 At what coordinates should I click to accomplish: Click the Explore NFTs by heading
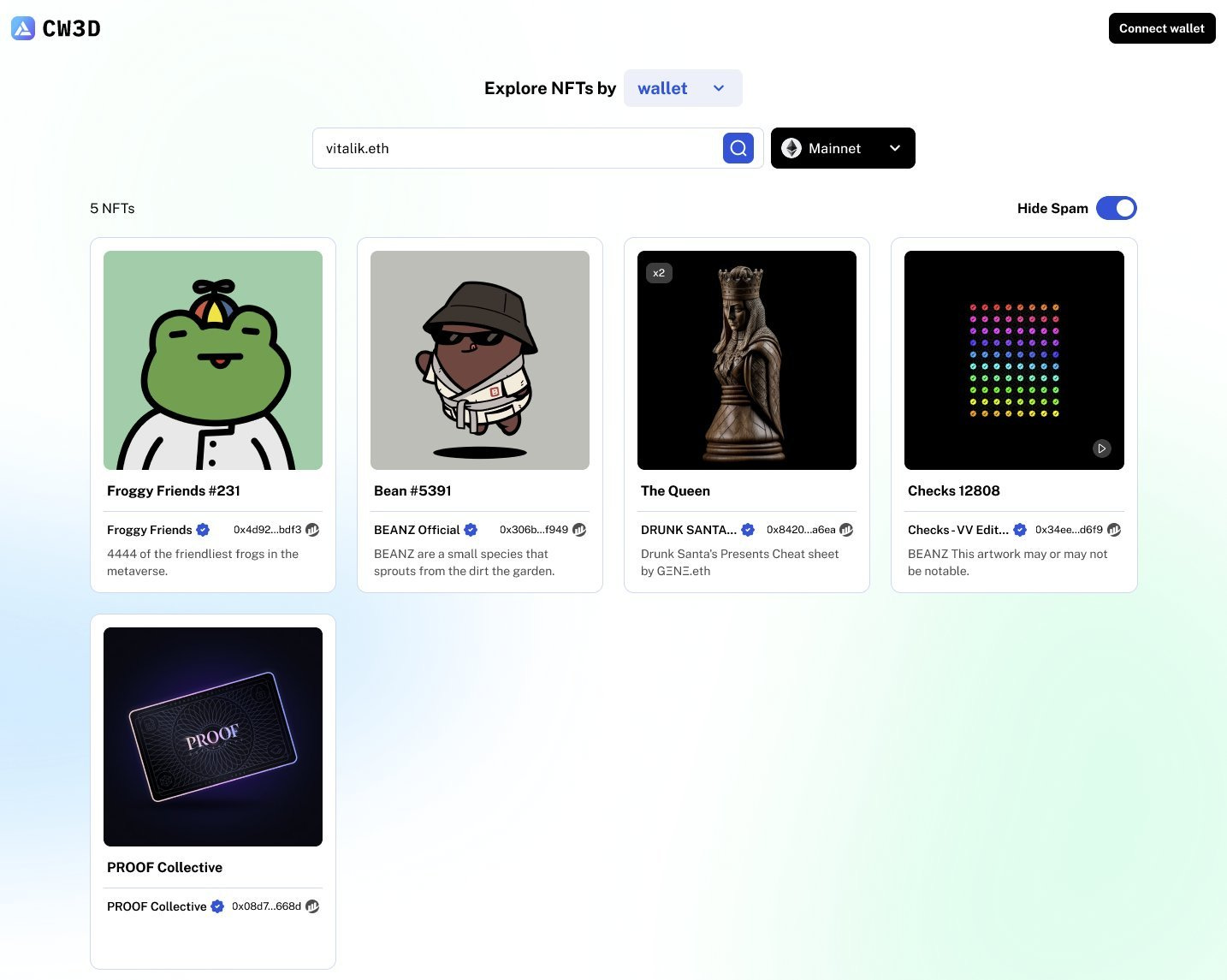pyautogui.click(x=550, y=88)
